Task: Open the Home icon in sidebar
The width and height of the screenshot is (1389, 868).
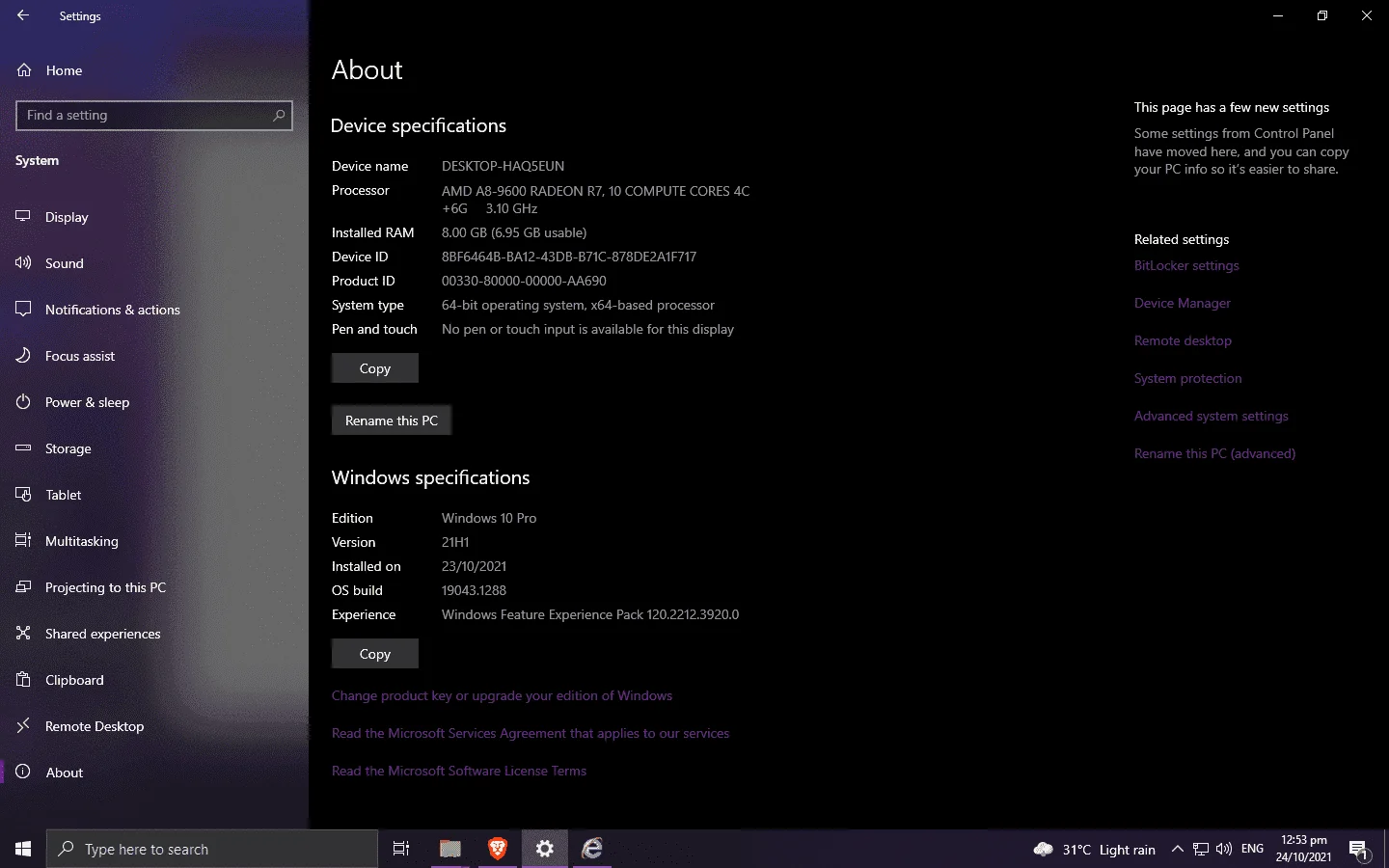Action: click(x=24, y=70)
